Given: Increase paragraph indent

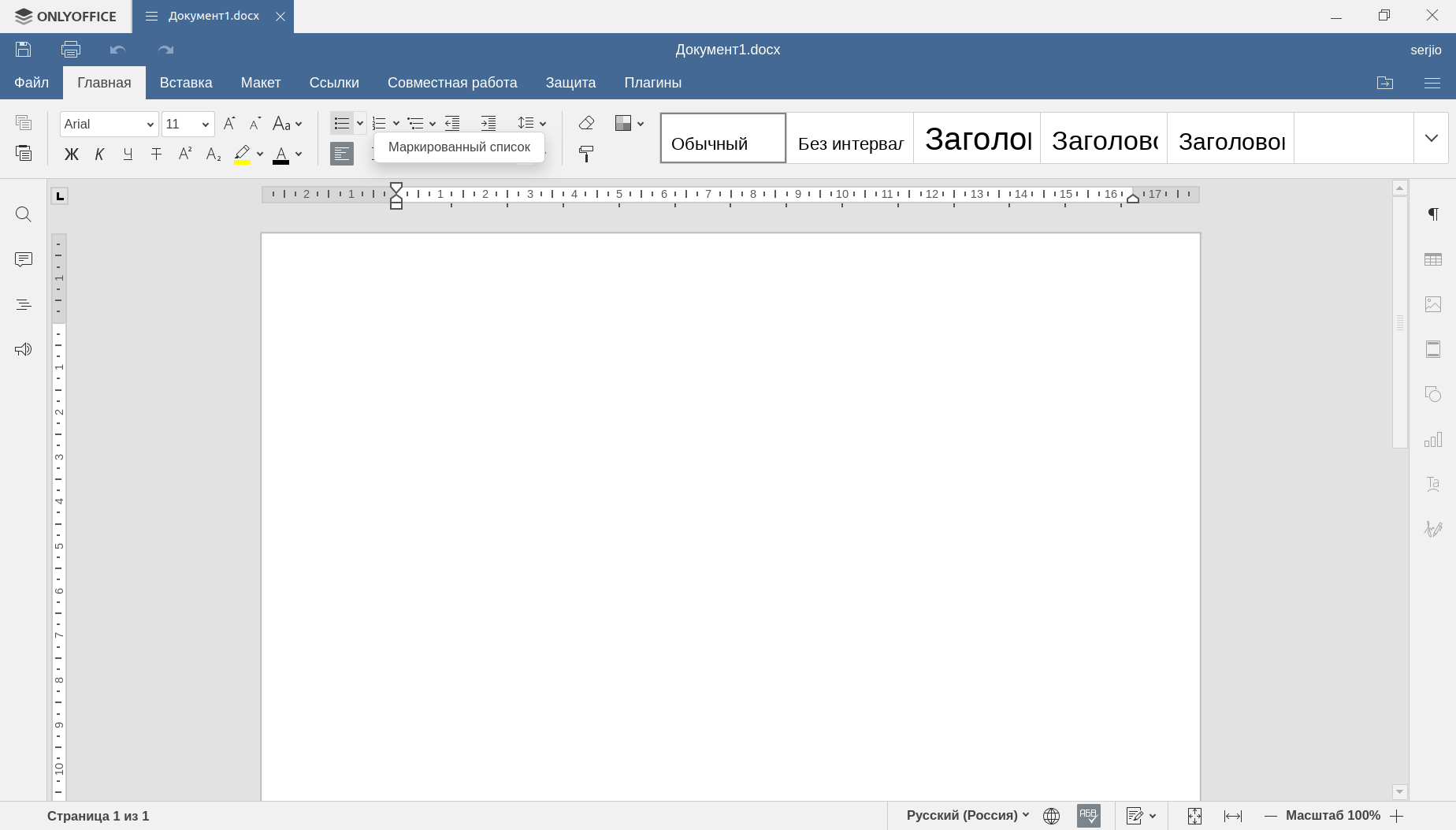Looking at the screenshot, I should (488, 123).
